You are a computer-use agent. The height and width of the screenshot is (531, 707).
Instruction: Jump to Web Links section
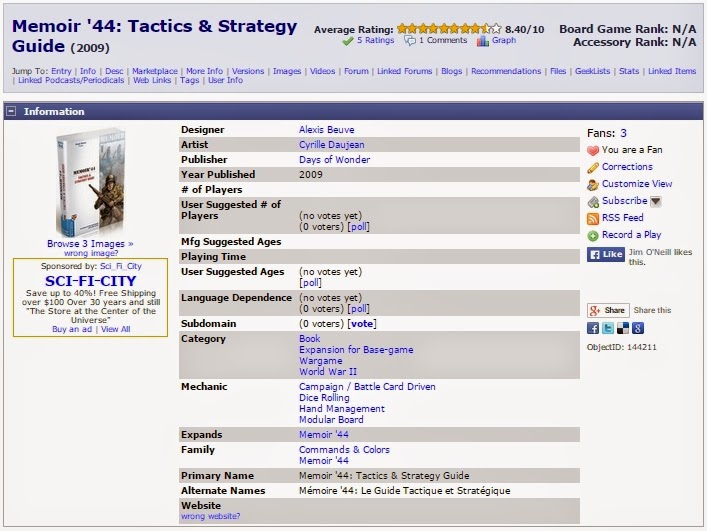[x=152, y=80]
